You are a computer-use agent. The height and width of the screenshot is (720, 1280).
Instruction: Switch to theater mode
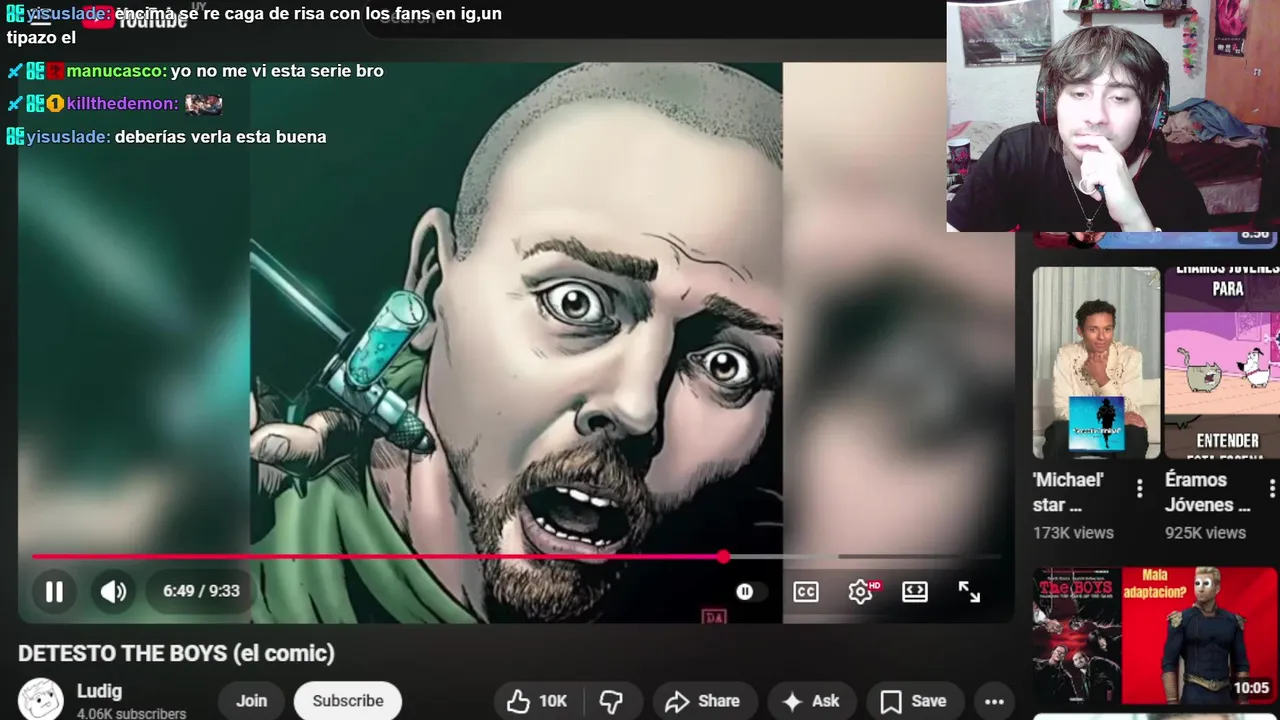915,592
